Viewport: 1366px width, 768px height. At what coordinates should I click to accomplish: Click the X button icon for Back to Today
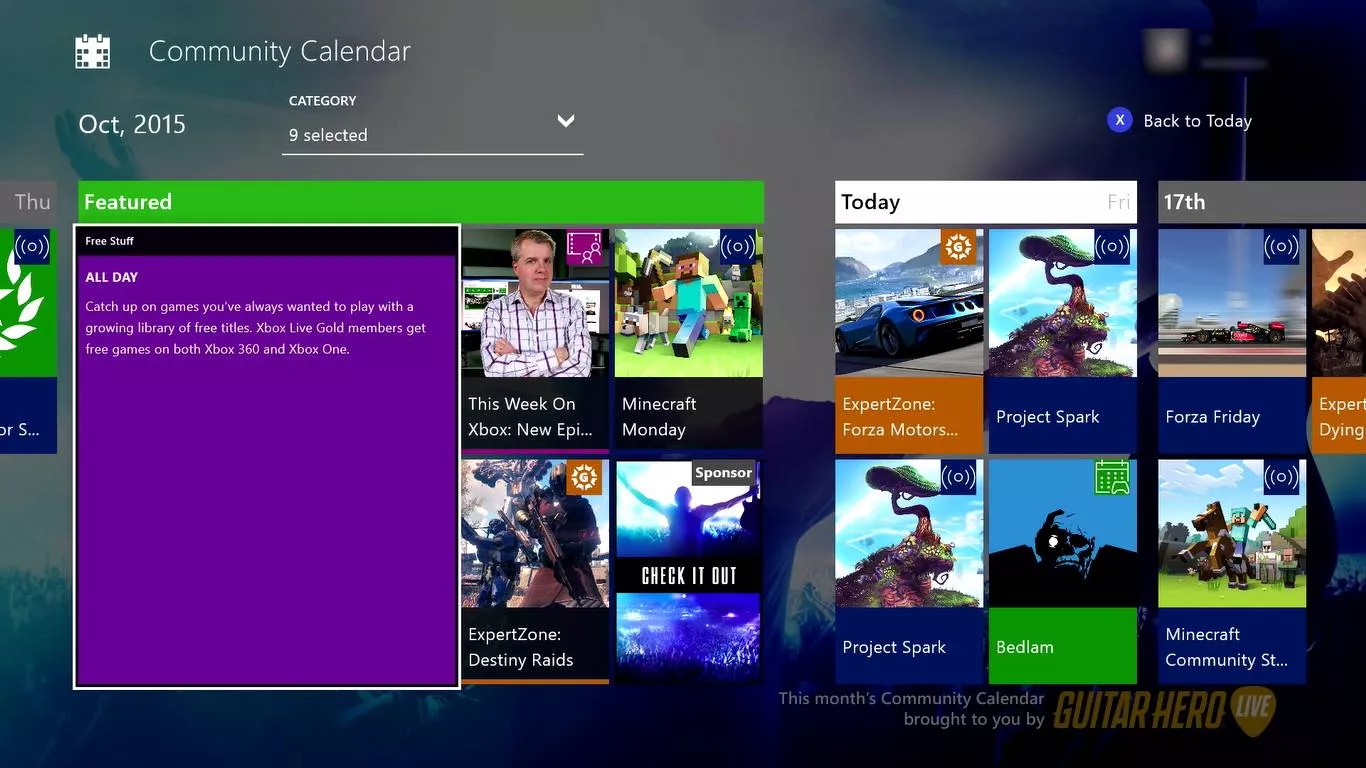tap(1120, 120)
